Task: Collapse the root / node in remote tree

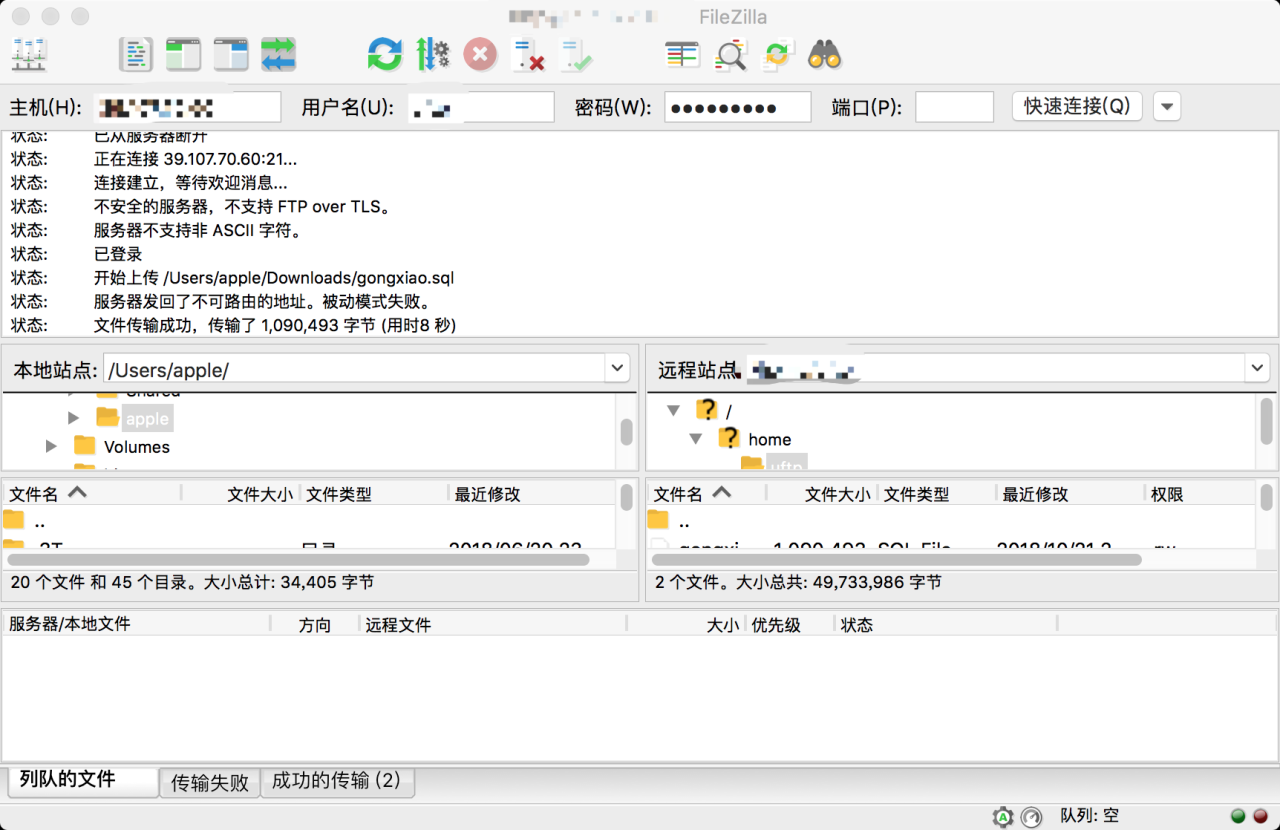Action: (x=674, y=410)
